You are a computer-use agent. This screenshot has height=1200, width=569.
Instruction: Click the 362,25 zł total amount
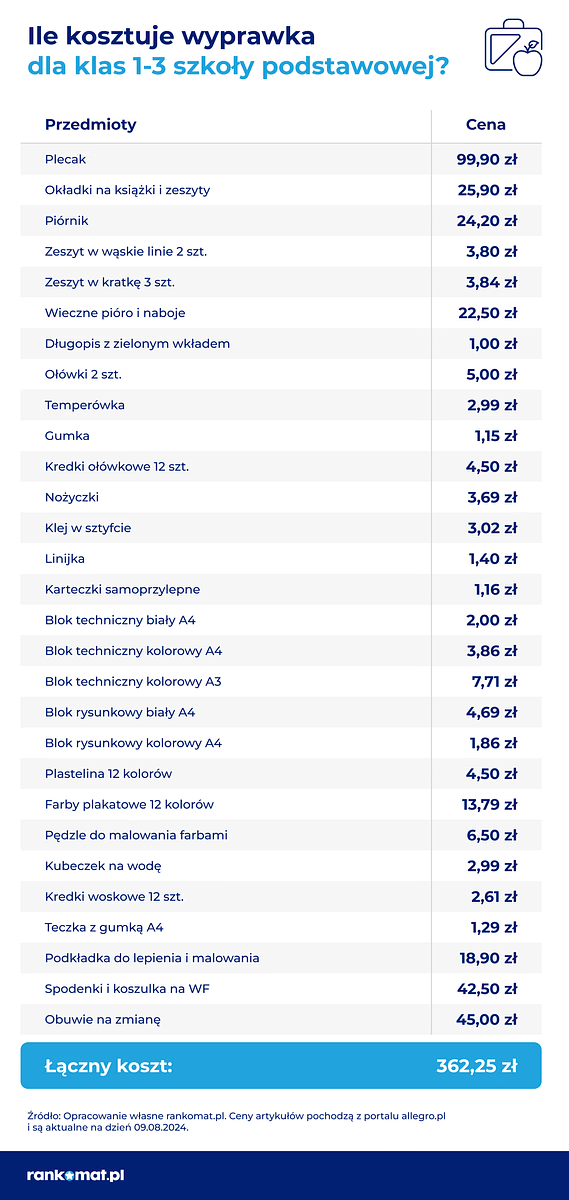coord(476,1066)
